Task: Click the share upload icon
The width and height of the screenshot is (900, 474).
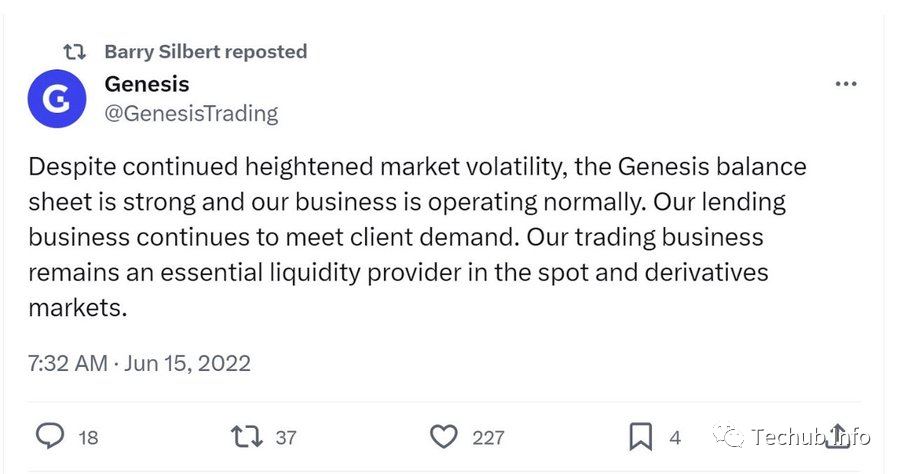Action: pos(840,436)
